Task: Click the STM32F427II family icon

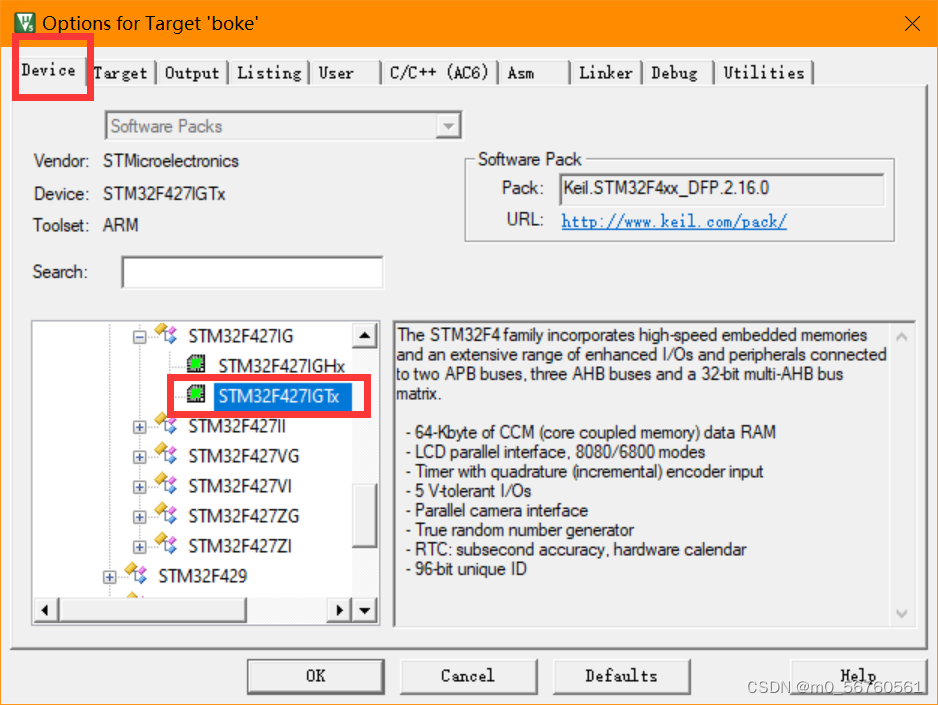Action: [165, 426]
